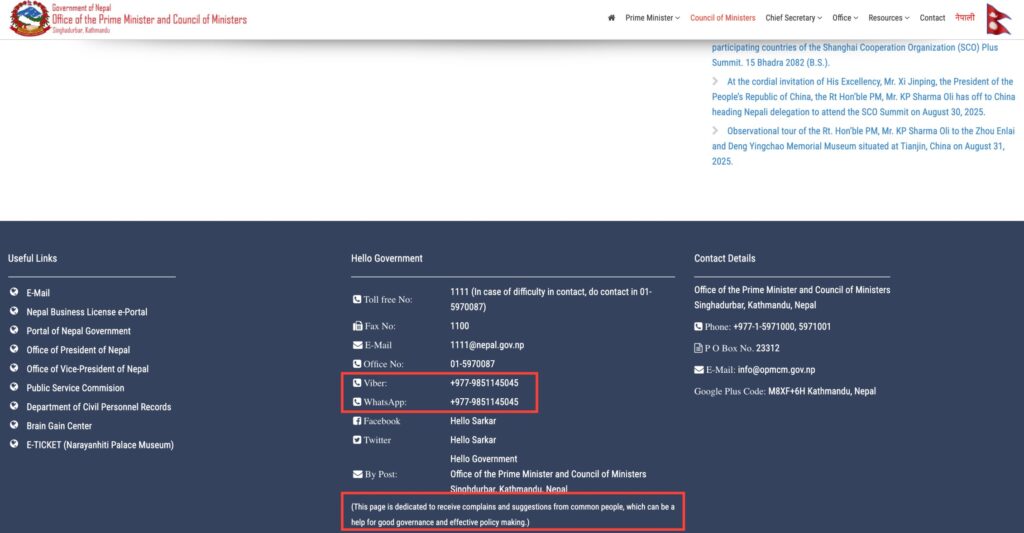Click the Twitter icon in footer
Screen dimensions: 1024x533
point(357,440)
